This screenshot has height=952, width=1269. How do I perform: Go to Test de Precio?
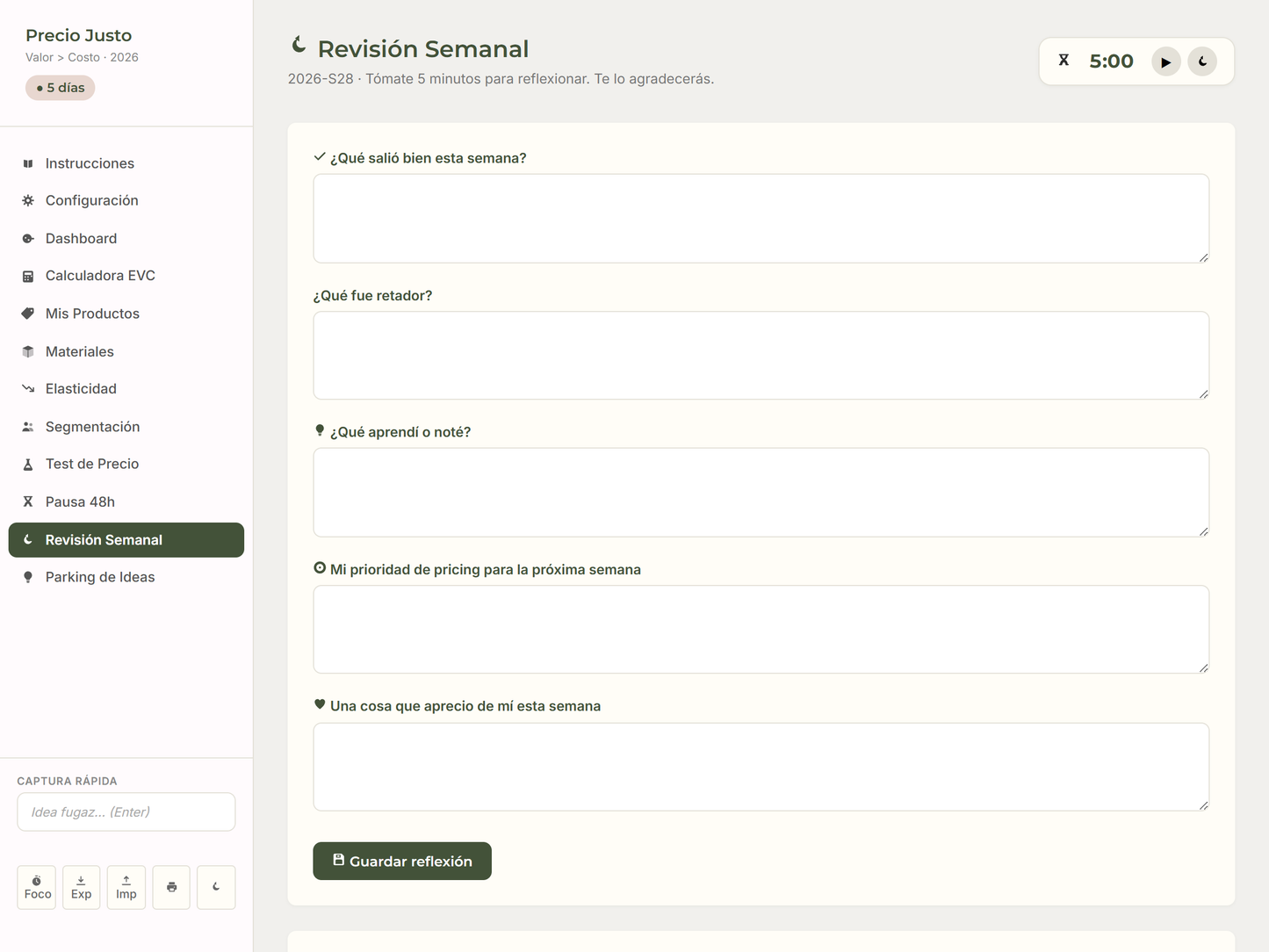(126, 464)
